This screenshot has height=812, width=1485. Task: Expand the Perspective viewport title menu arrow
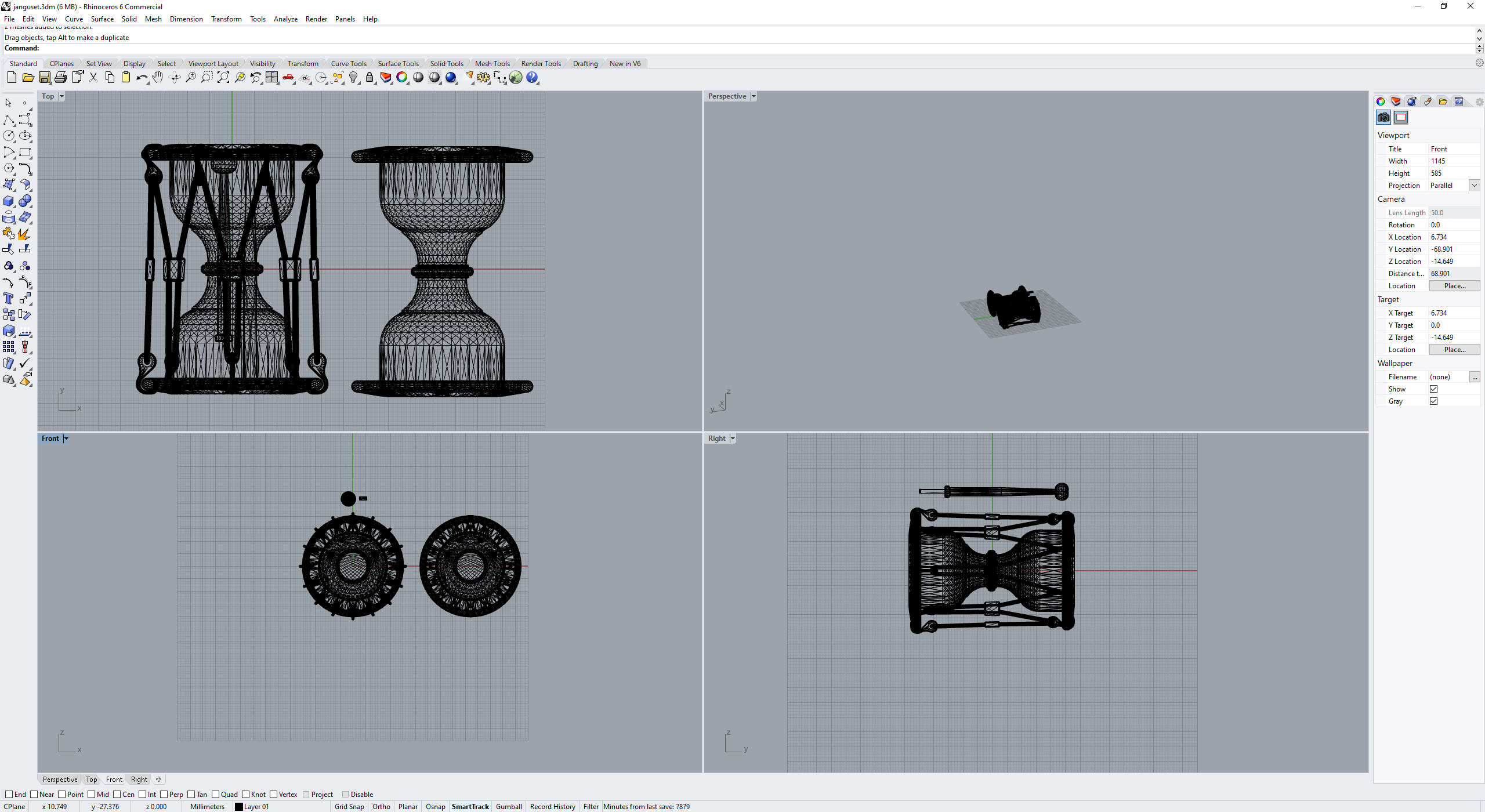point(754,97)
